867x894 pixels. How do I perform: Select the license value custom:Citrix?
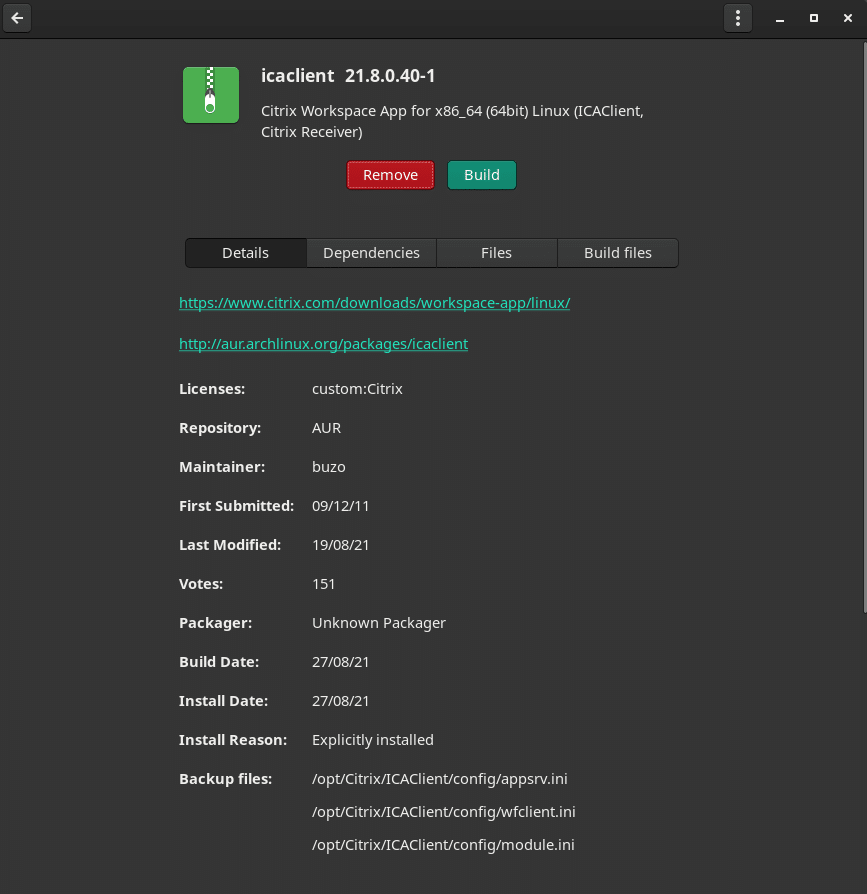[357, 389]
